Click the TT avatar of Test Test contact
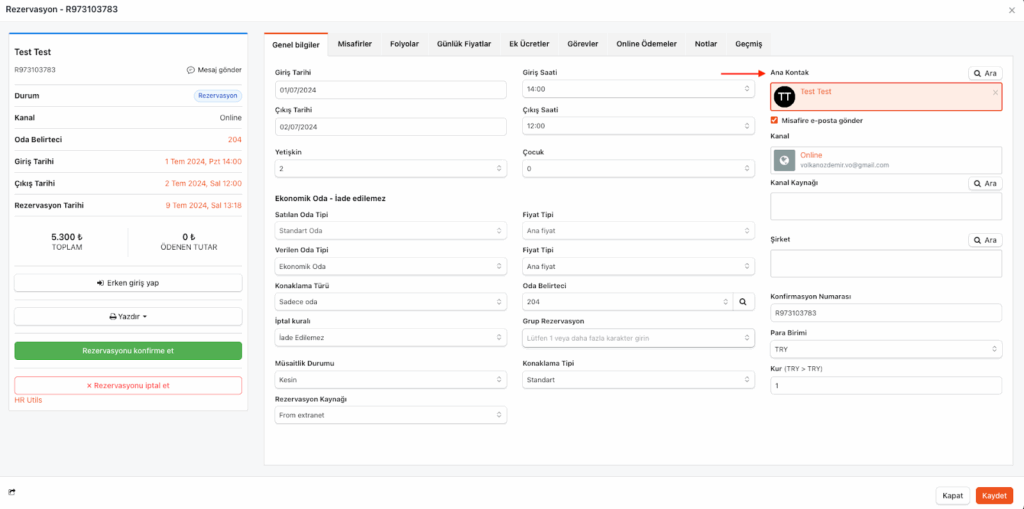This screenshot has height=509, width=1024. click(785, 96)
